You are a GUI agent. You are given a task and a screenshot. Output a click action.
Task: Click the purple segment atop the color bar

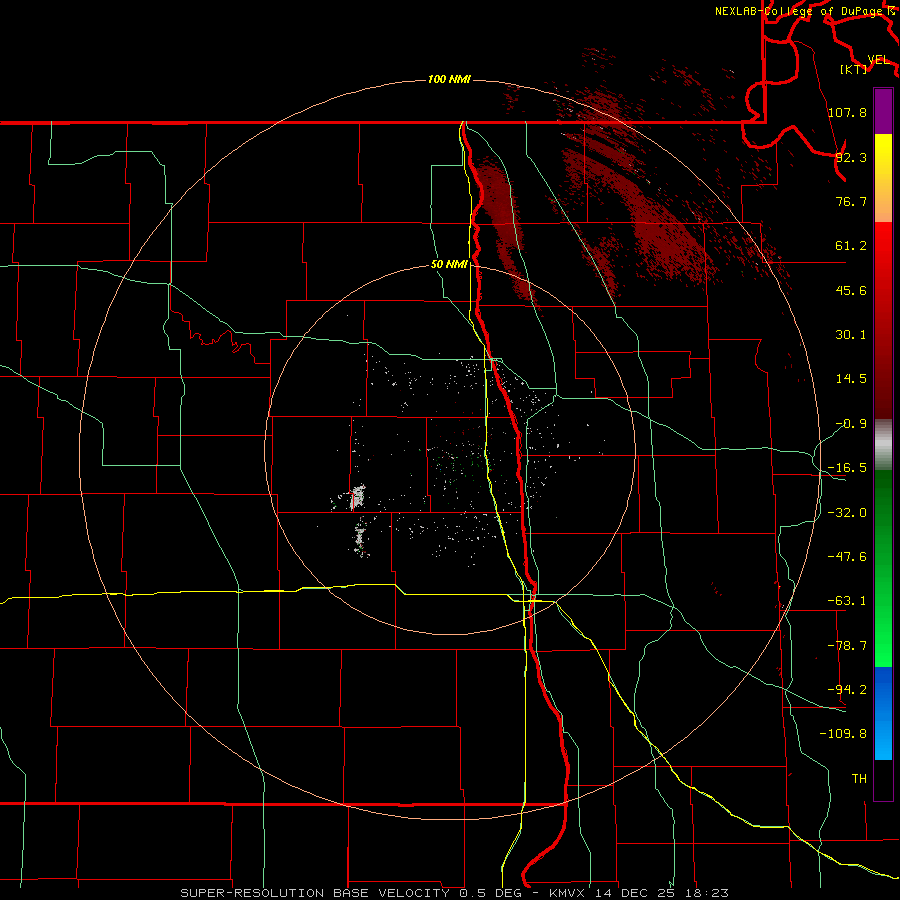[883, 111]
